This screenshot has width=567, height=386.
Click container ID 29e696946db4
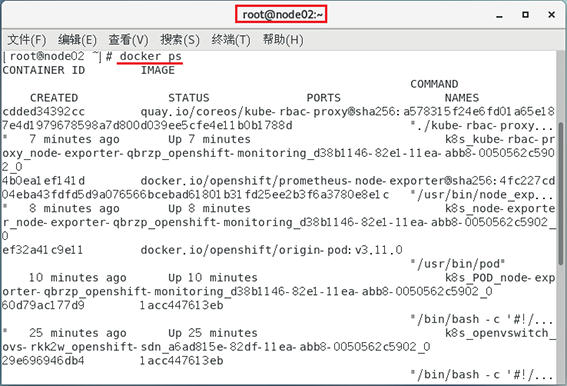(x=43, y=361)
